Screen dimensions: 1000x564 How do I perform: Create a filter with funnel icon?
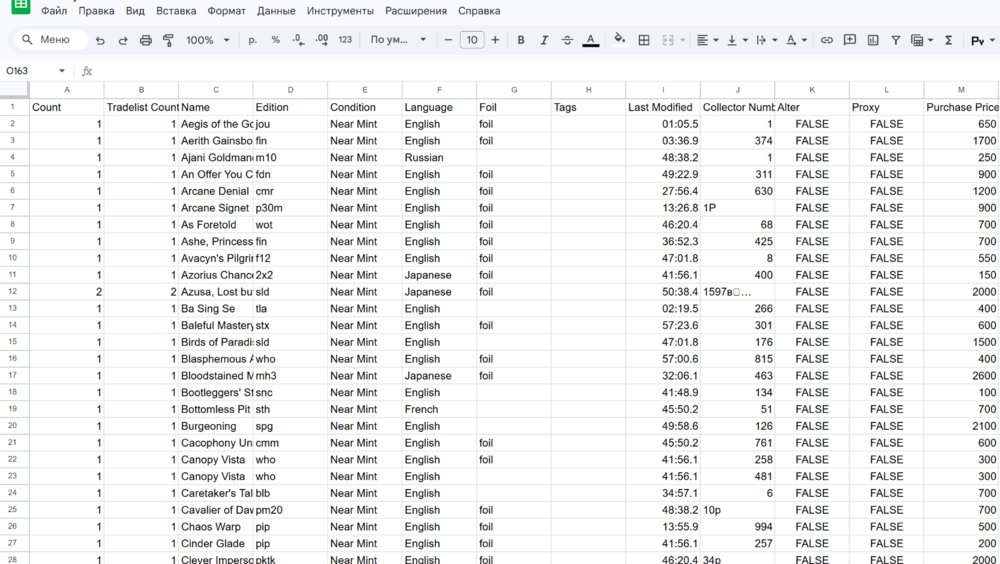[x=896, y=40]
